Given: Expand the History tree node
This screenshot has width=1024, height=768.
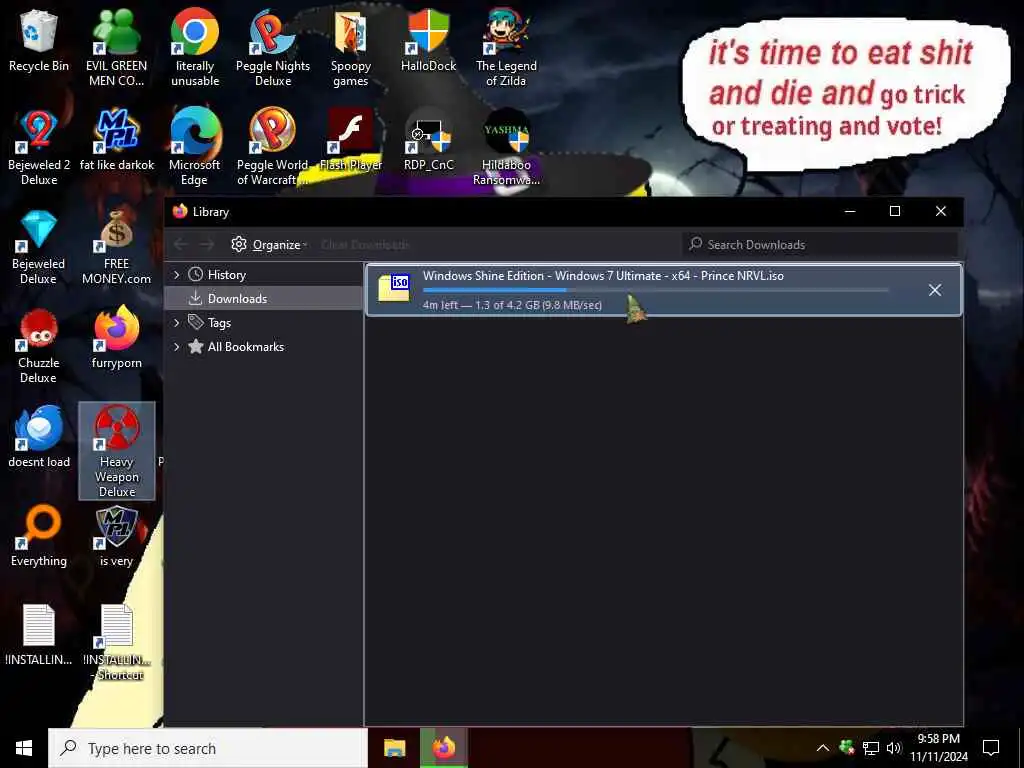Looking at the screenshot, I should (176, 275).
